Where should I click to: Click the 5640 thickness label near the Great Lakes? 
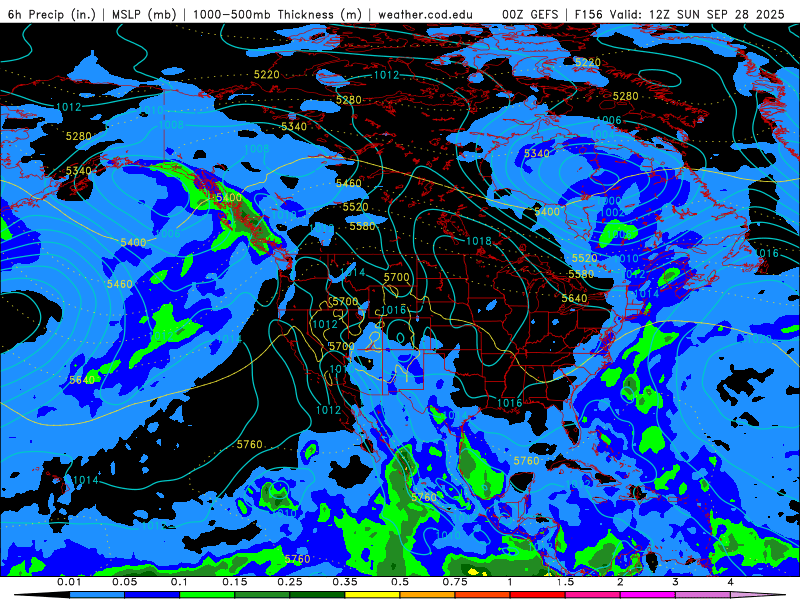pos(574,298)
